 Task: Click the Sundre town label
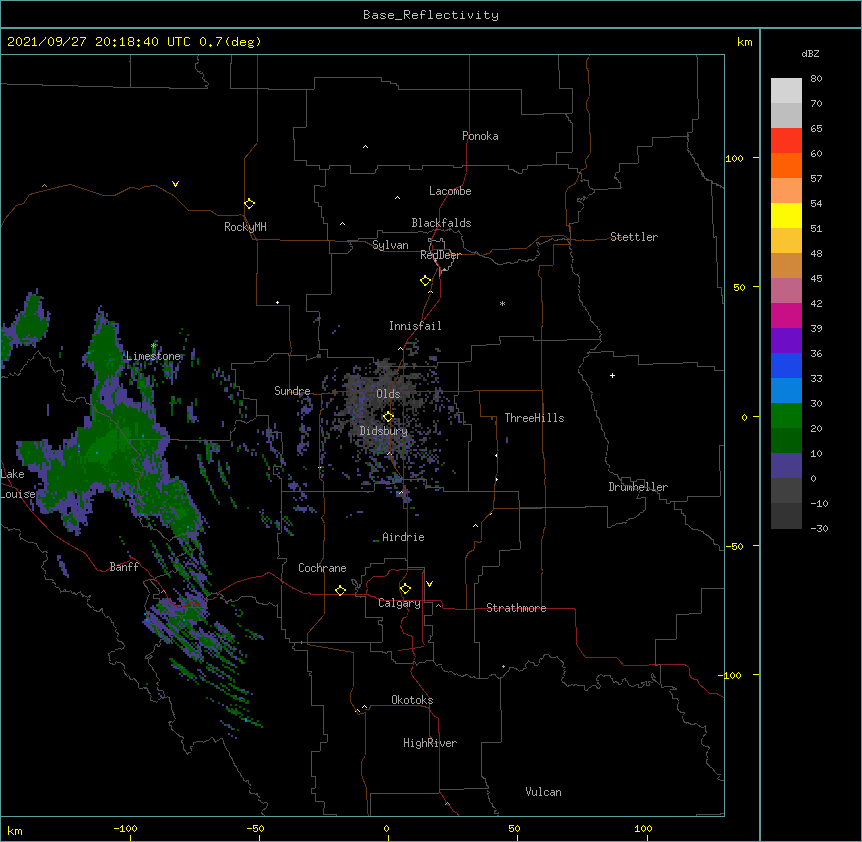(x=292, y=391)
